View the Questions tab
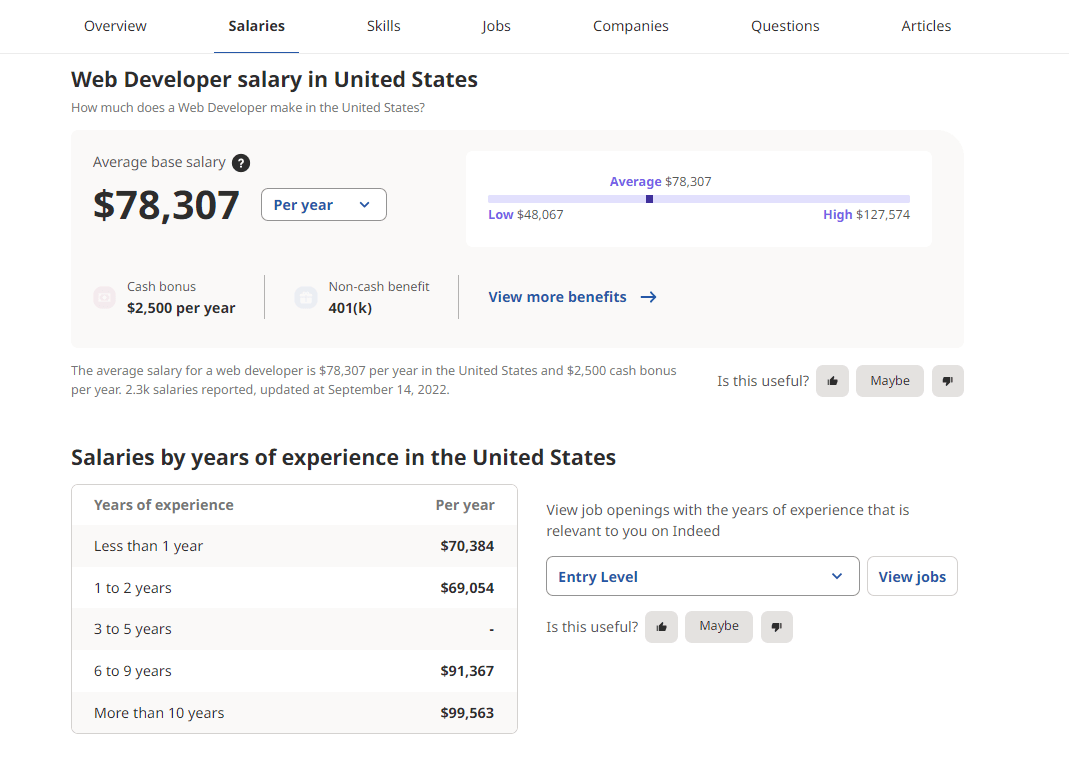This screenshot has width=1069, height=757. [785, 26]
